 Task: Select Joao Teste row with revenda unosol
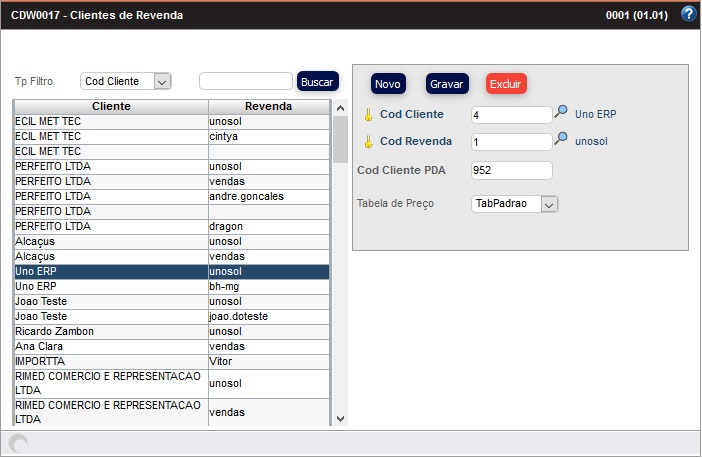pos(172,302)
